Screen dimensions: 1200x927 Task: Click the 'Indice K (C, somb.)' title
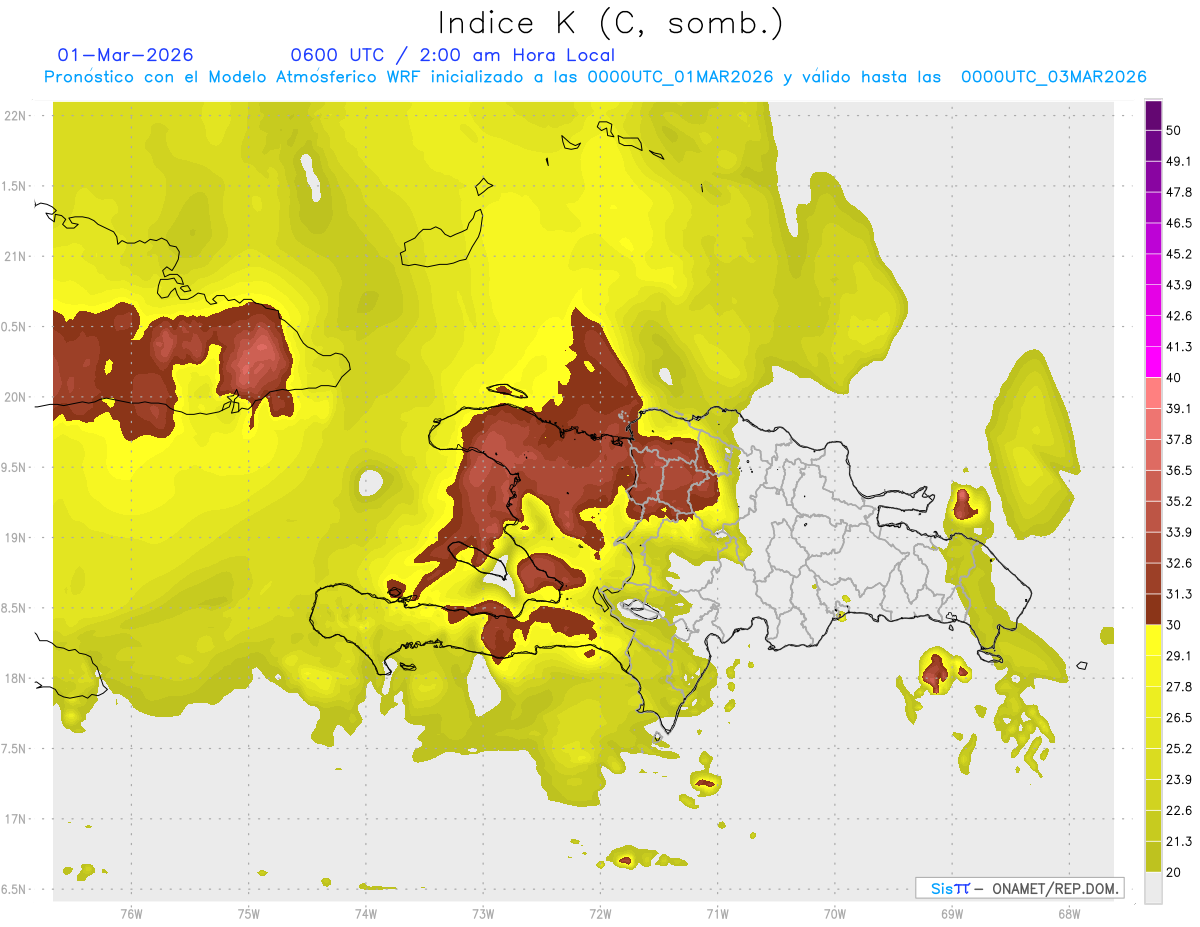coord(610,24)
